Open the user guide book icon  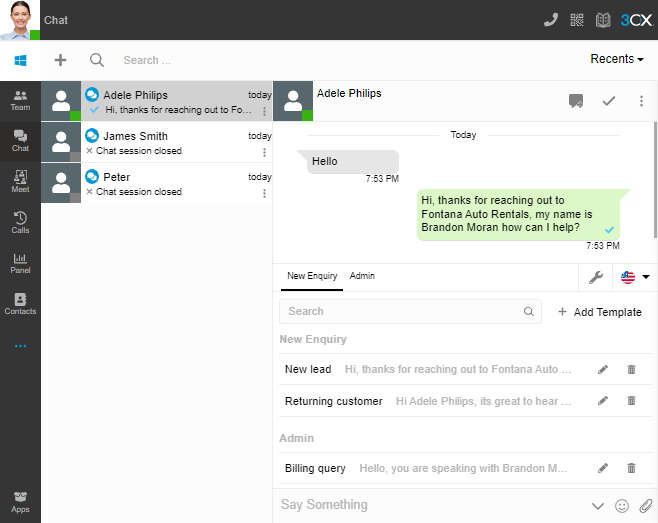603,20
